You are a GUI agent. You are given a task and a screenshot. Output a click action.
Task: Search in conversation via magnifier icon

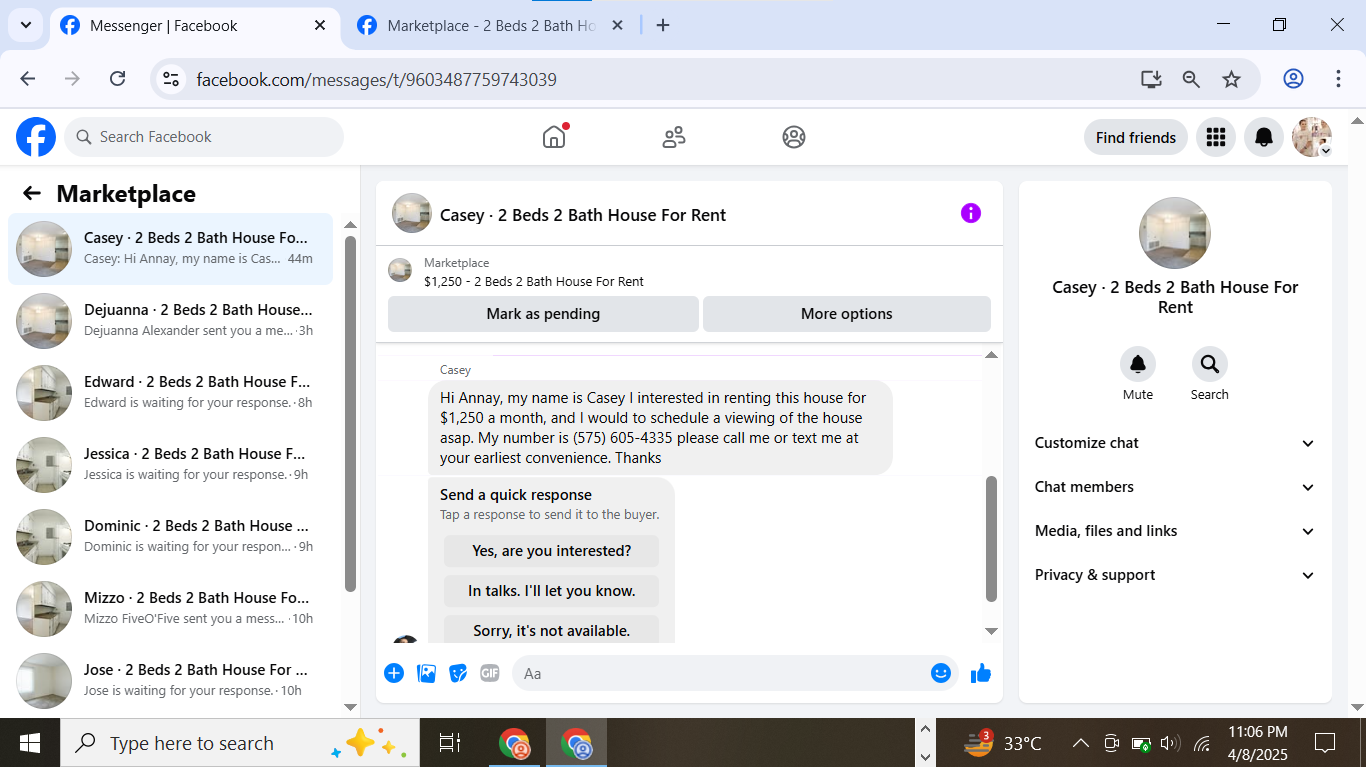click(x=1210, y=364)
